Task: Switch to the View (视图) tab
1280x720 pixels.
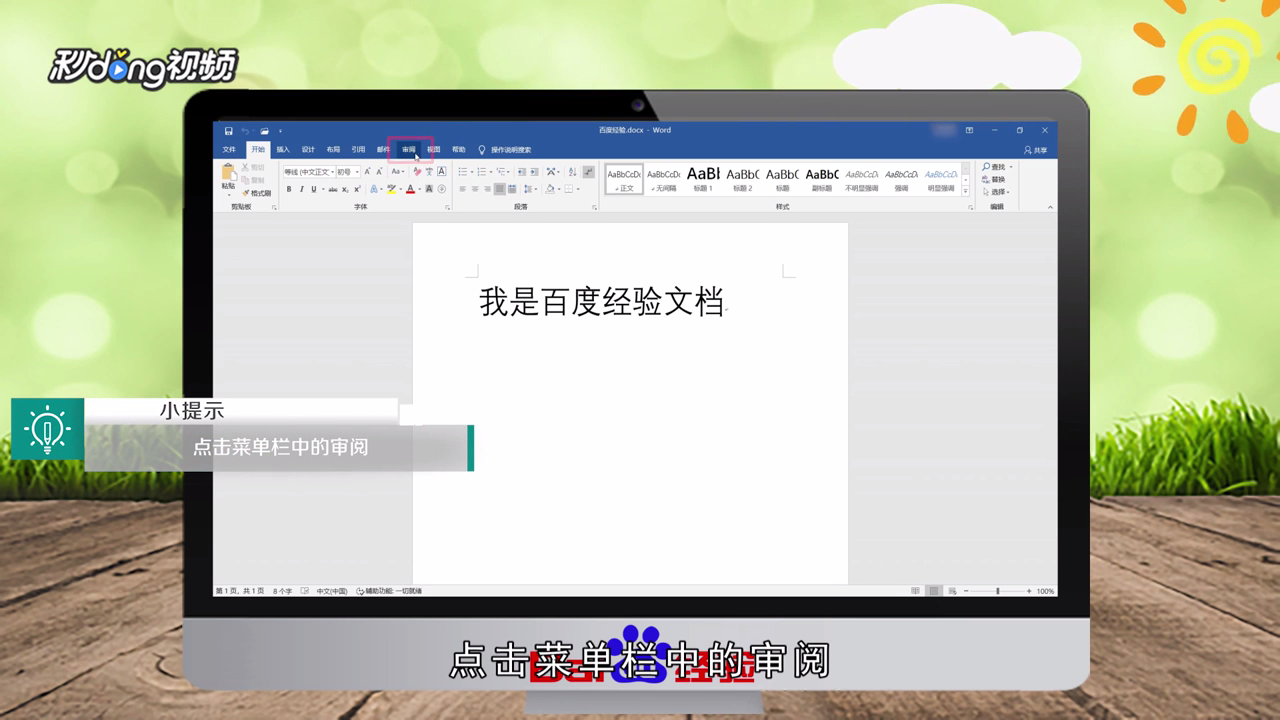Action: [x=434, y=150]
